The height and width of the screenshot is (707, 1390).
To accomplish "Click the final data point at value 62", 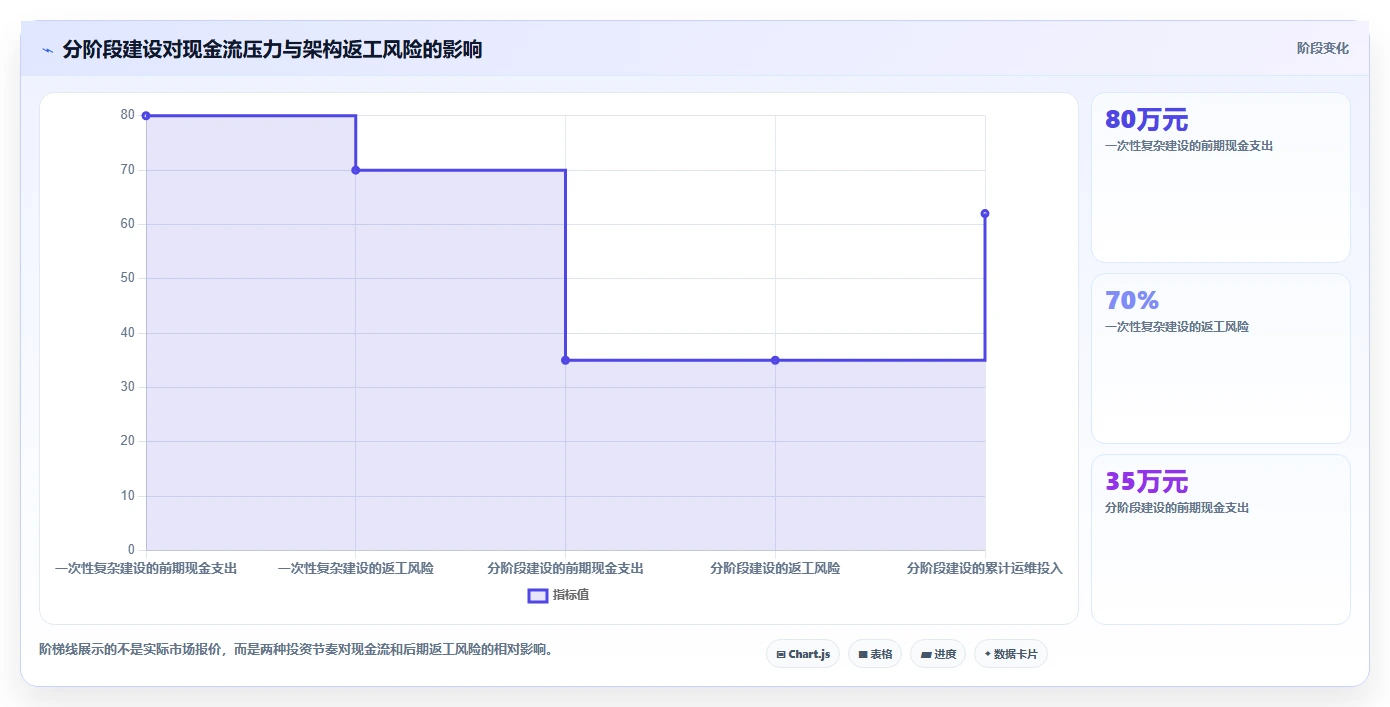I will point(985,213).
